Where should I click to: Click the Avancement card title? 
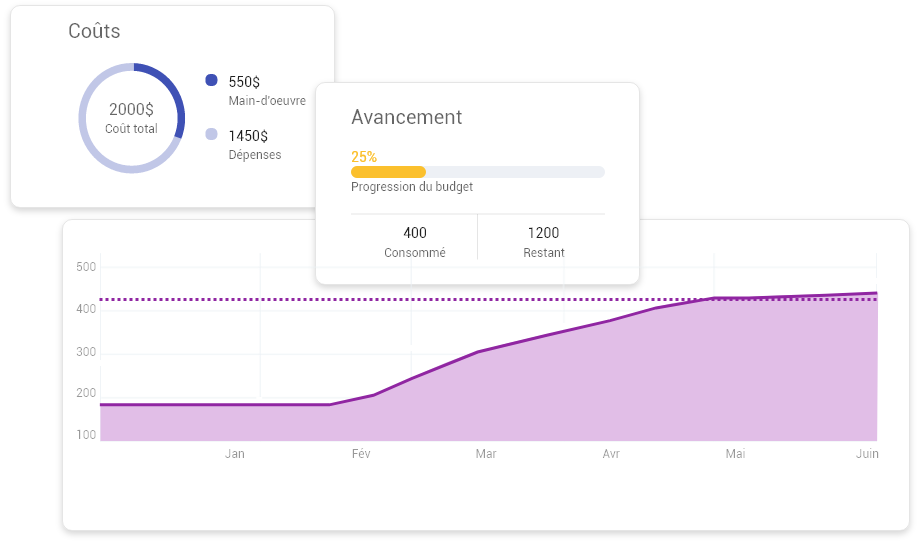click(x=407, y=117)
